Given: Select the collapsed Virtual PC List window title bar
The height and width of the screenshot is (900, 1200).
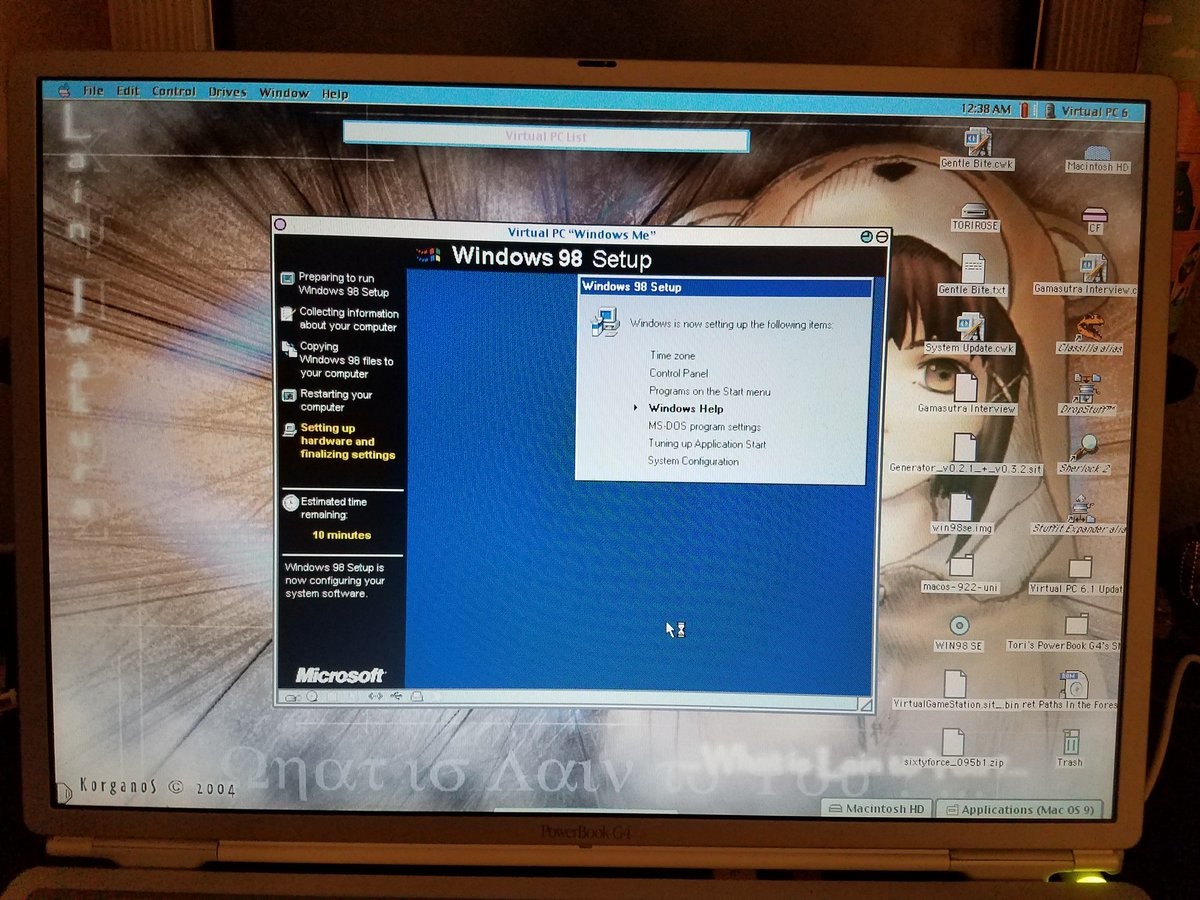Looking at the screenshot, I should [x=546, y=136].
